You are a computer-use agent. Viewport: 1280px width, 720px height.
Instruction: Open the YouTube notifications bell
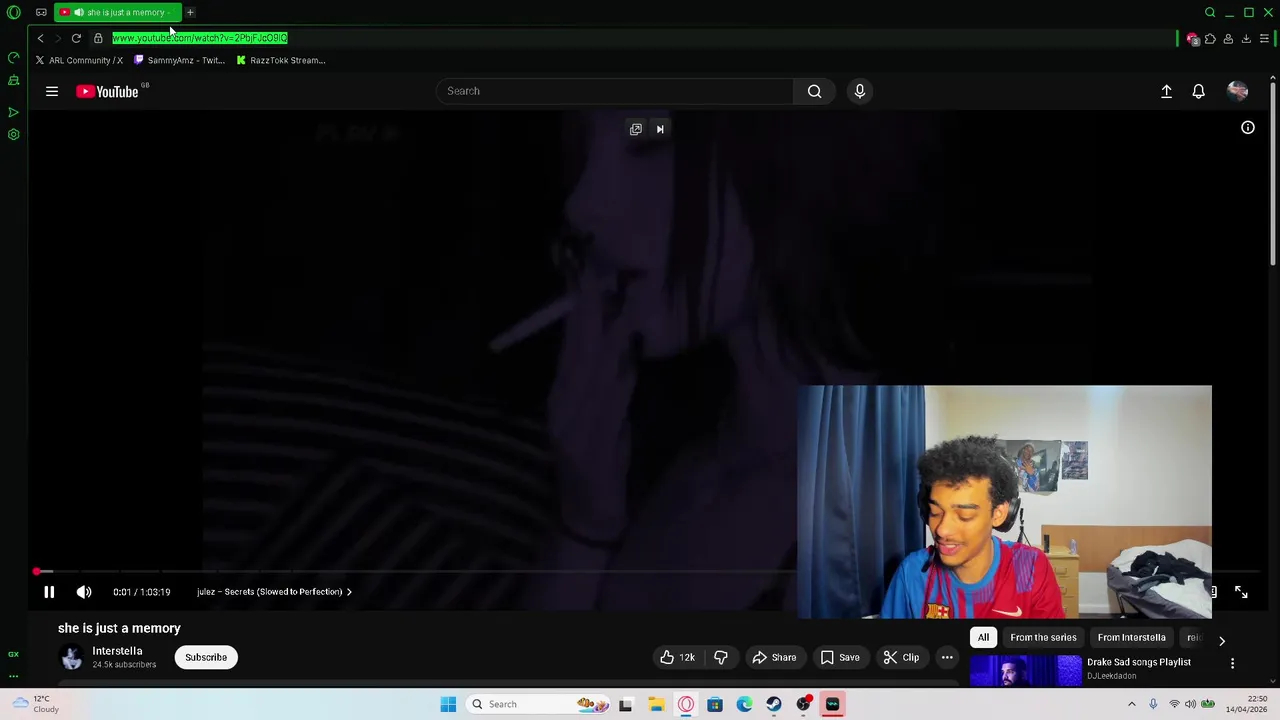(1198, 91)
